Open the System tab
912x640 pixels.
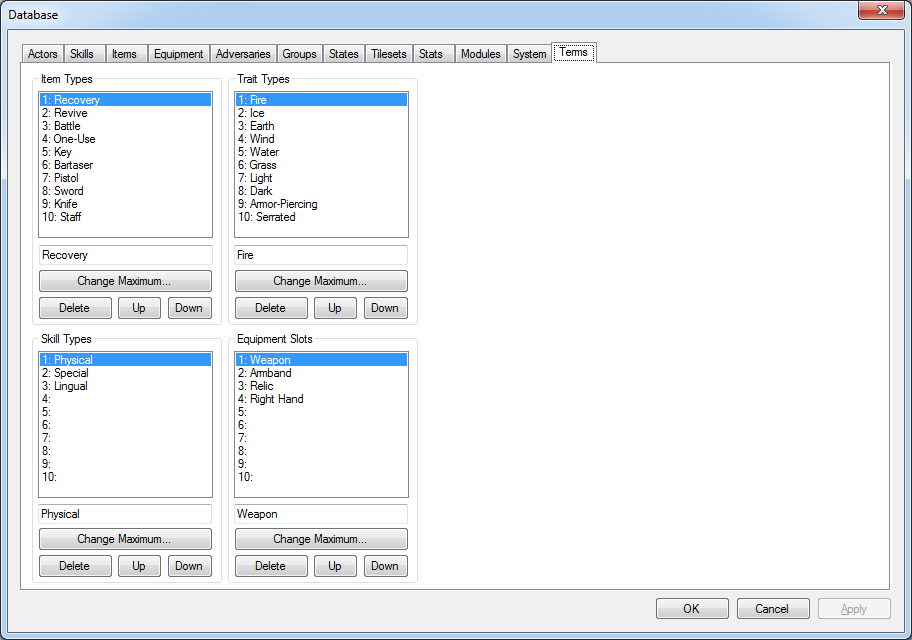[x=529, y=54]
